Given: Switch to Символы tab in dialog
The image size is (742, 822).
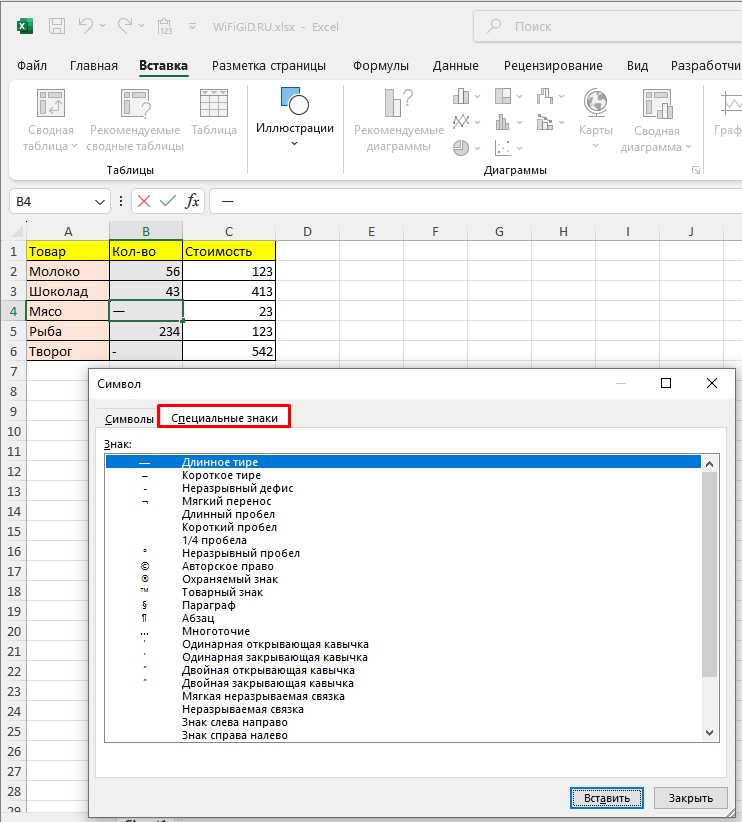Looking at the screenshot, I should click(129, 419).
